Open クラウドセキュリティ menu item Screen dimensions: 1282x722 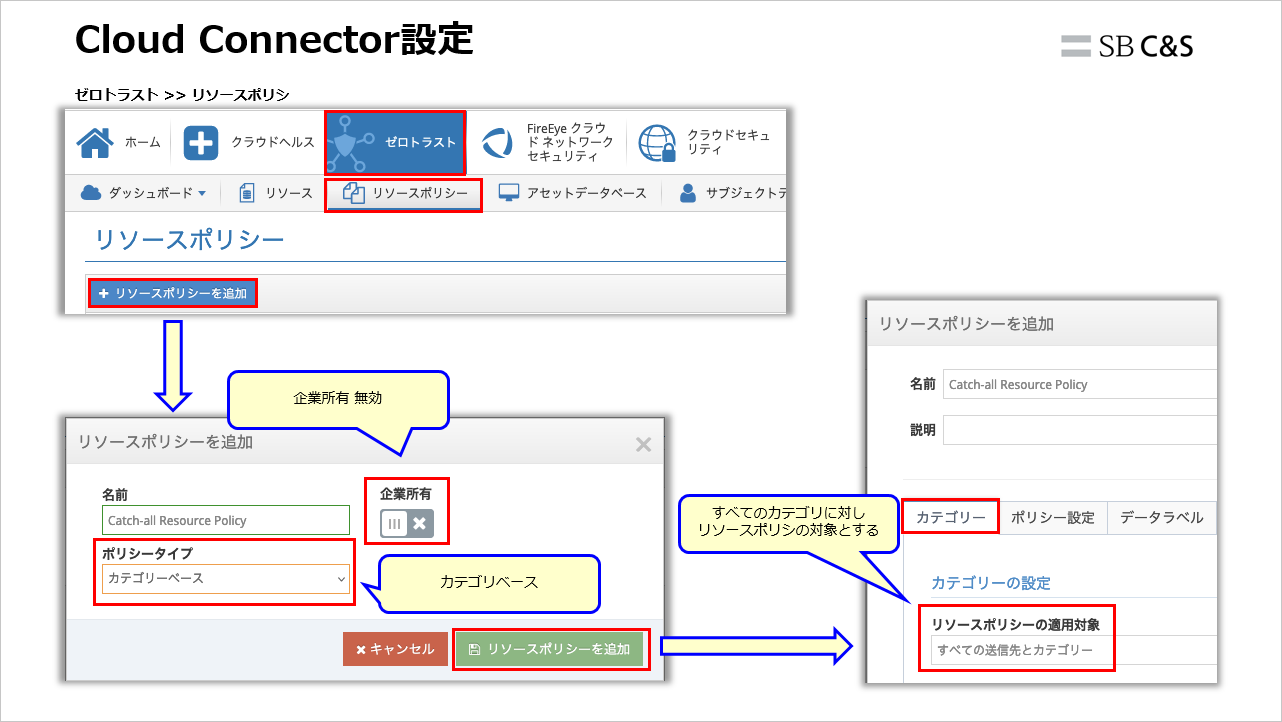tap(705, 143)
